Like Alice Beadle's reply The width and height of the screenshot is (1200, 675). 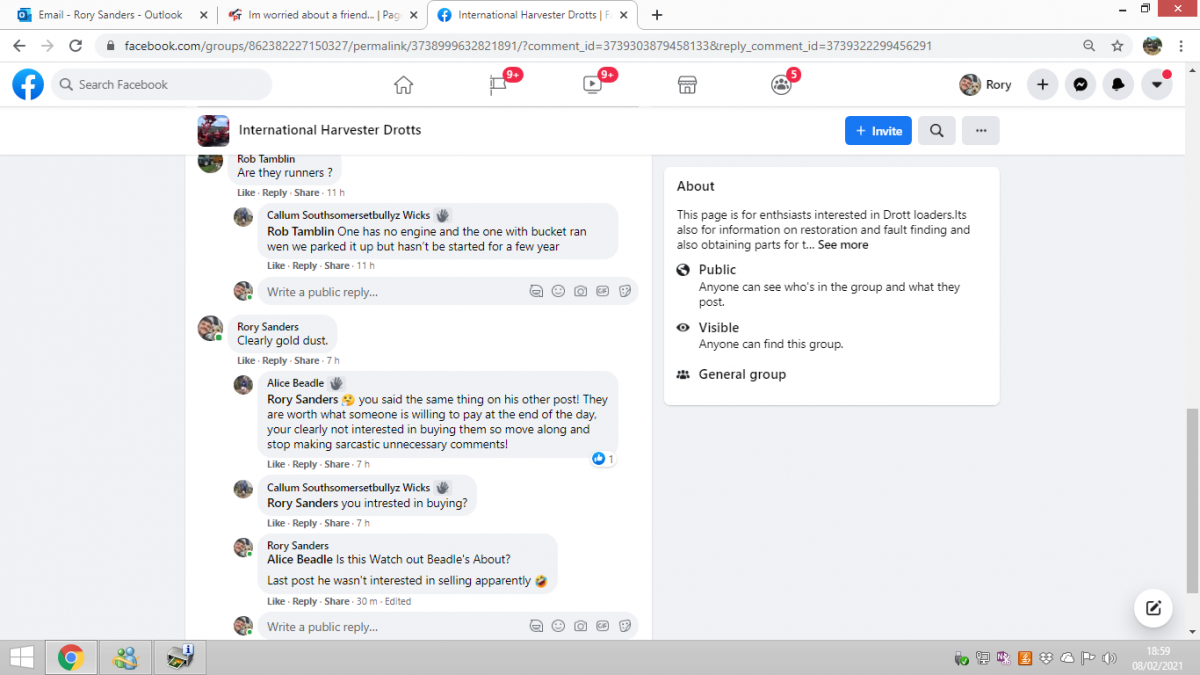pos(276,465)
